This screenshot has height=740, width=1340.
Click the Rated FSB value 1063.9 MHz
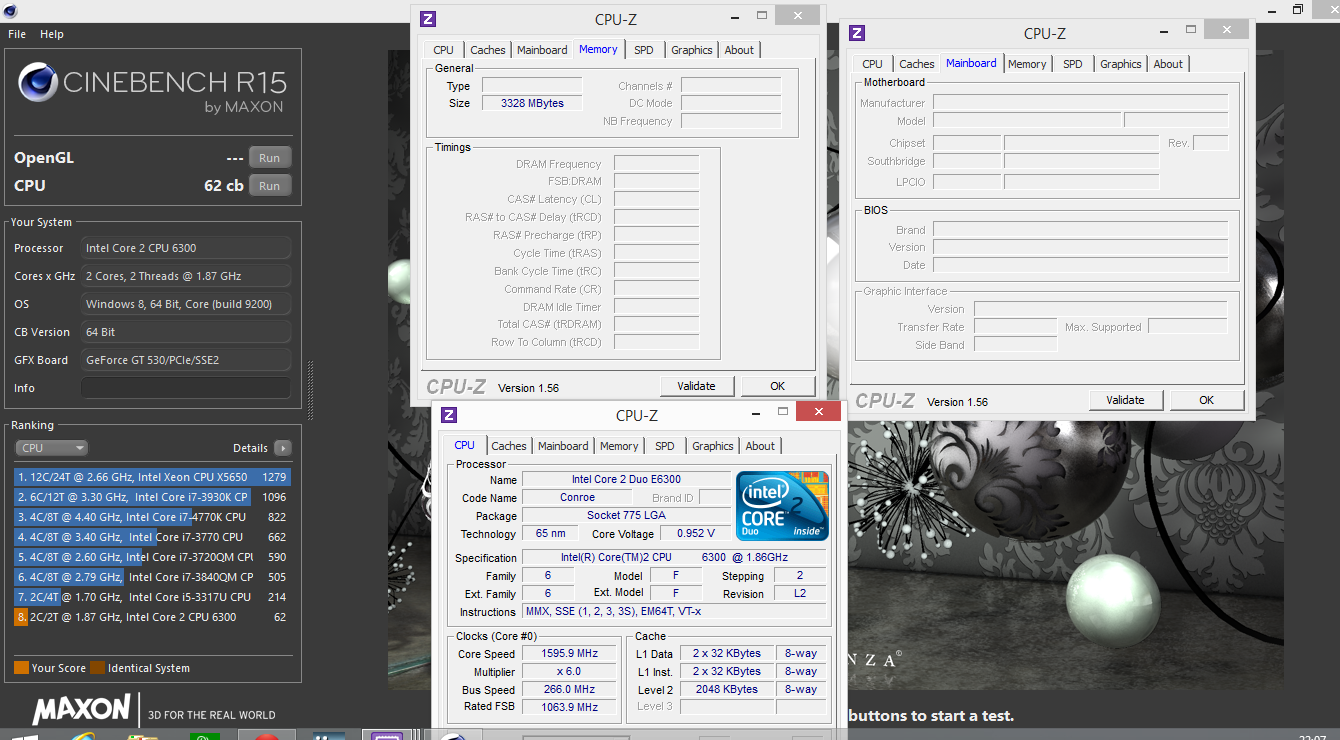point(568,707)
